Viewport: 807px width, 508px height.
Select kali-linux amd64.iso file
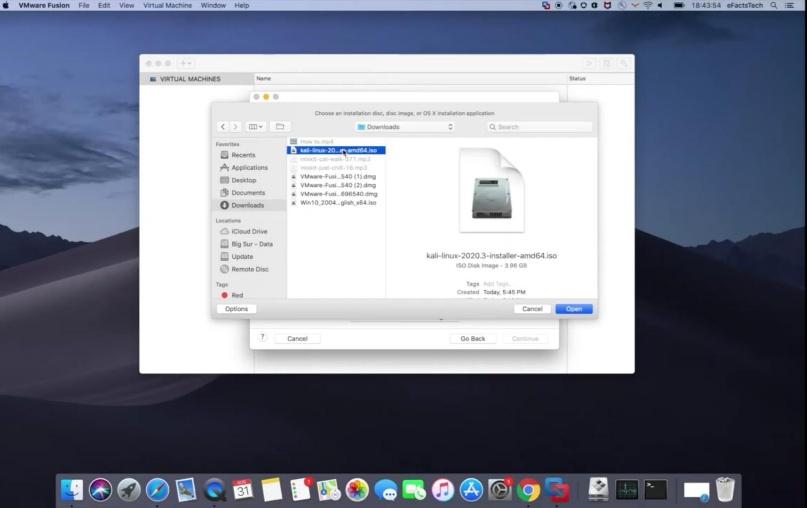(336, 150)
